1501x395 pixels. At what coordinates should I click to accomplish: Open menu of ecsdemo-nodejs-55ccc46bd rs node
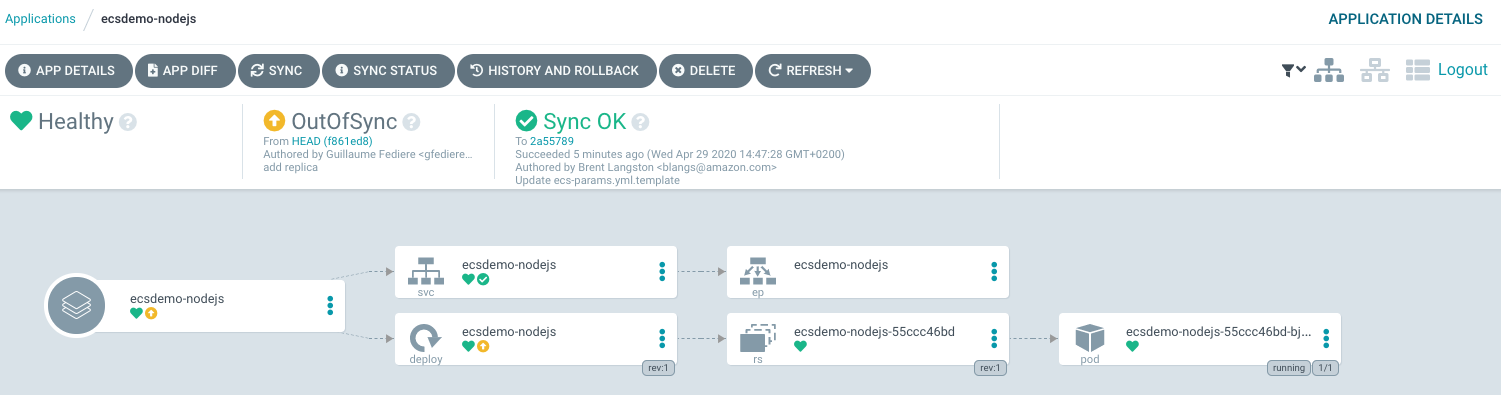pos(994,338)
